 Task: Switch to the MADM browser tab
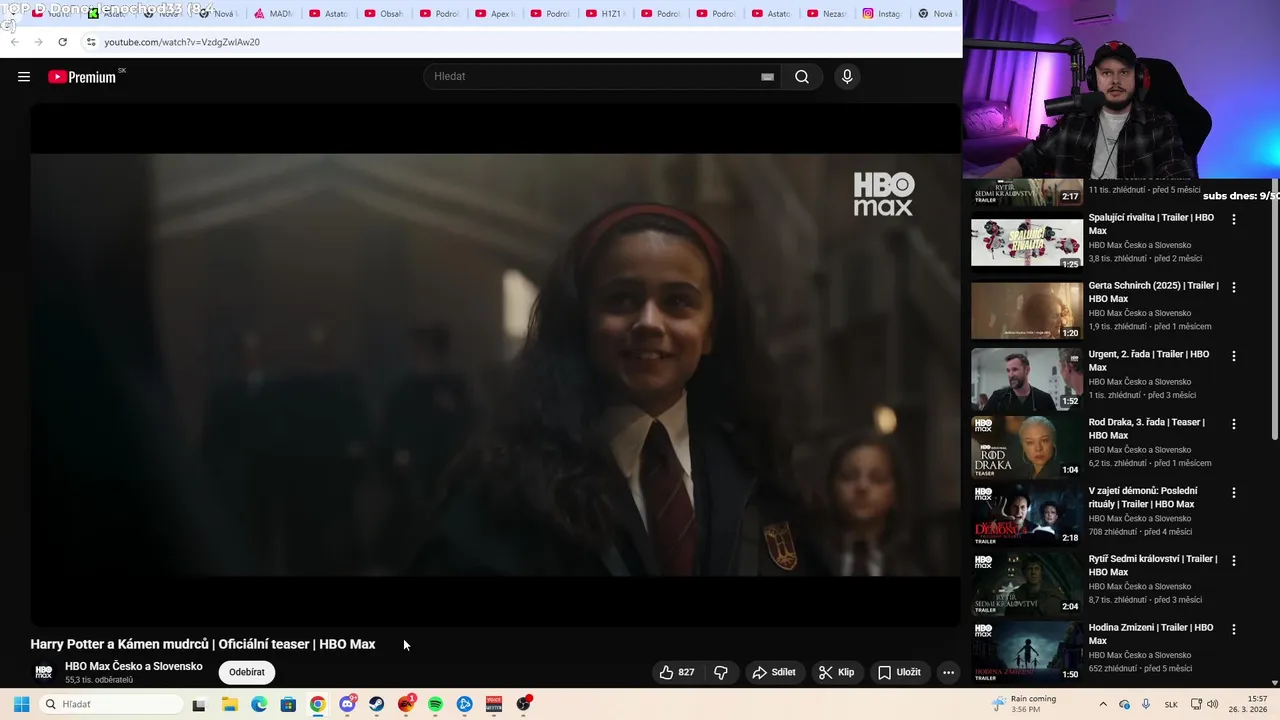(x=273, y=14)
